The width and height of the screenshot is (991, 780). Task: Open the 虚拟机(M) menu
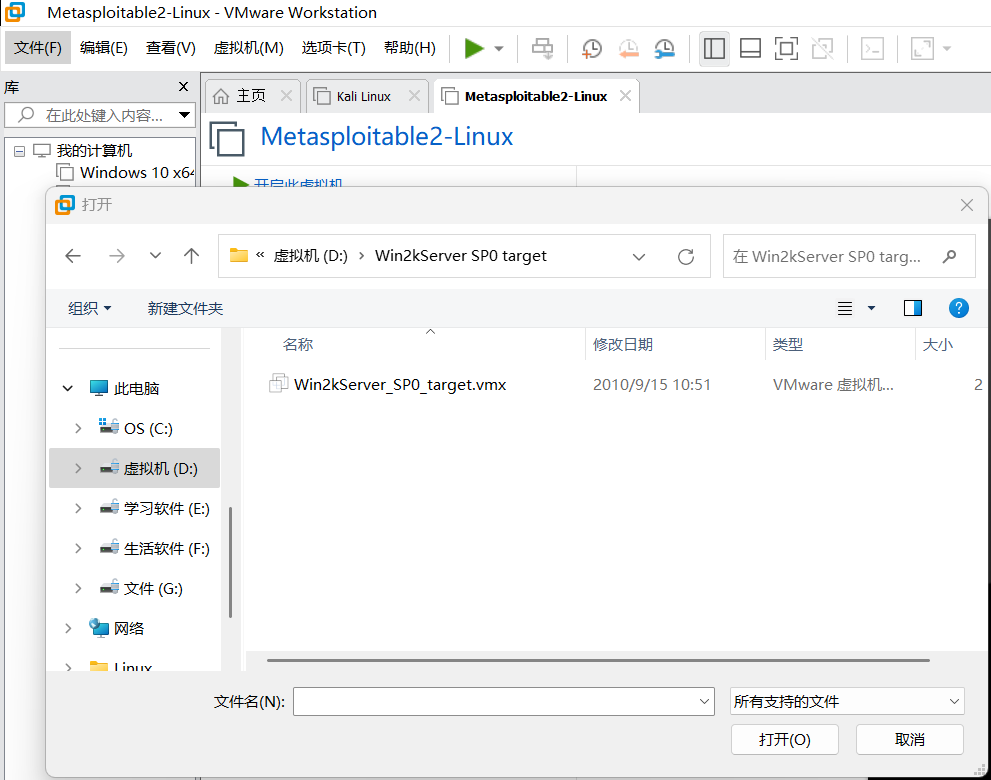pos(248,48)
